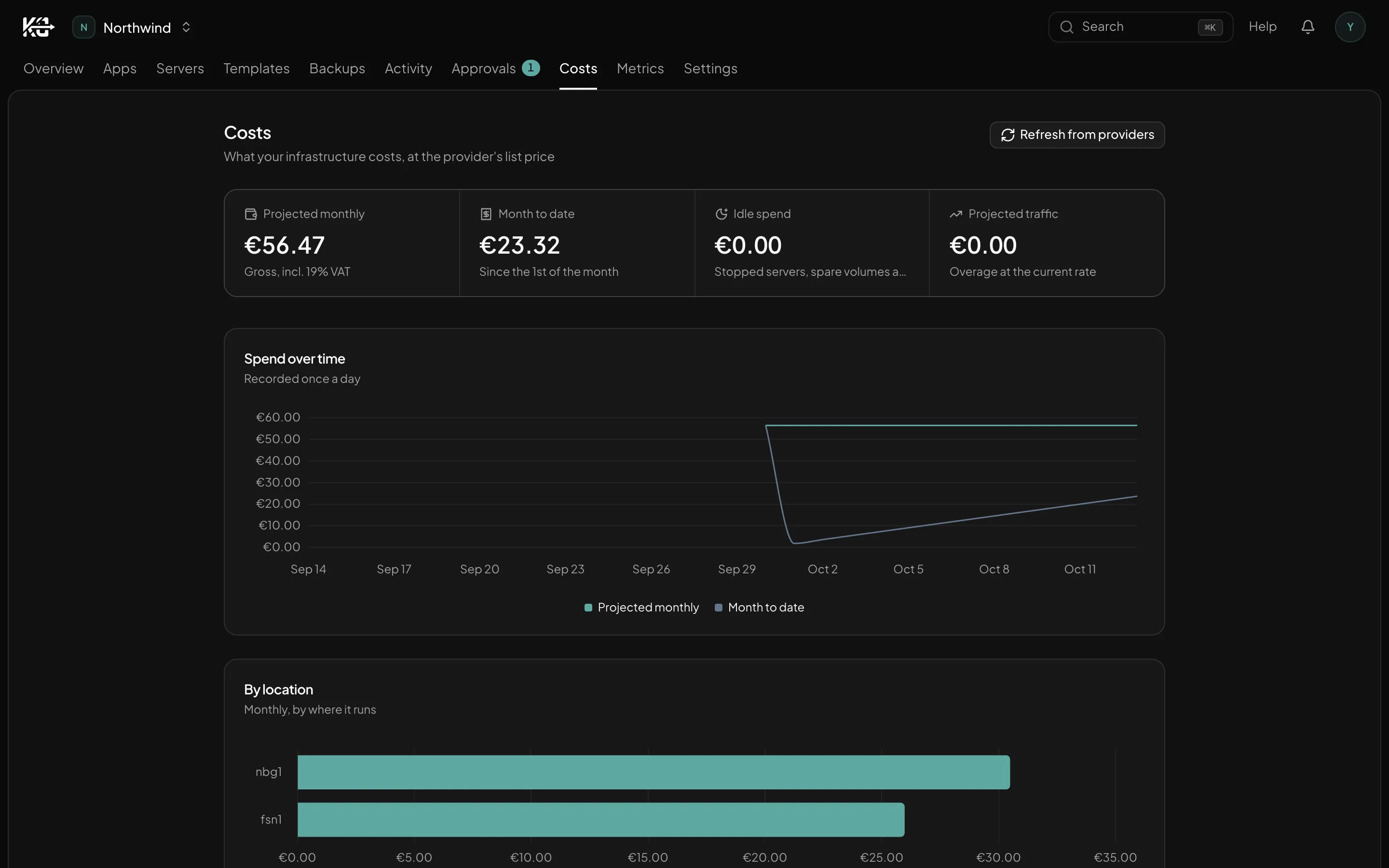Click the 'Stopped servers, spare volumes' text

point(810,271)
